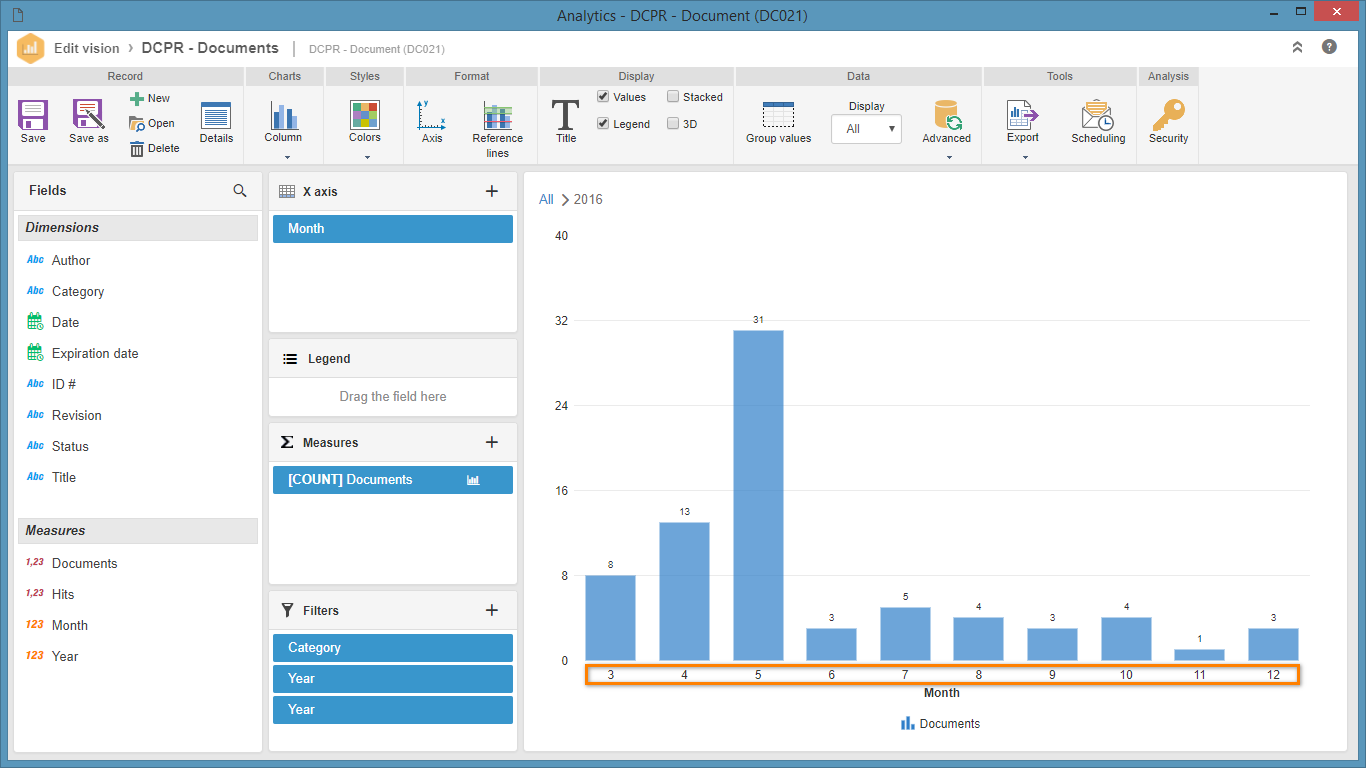Click the 'Drag the field here' legend area
The image size is (1366, 768).
pyautogui.click(x=393, y=396)
